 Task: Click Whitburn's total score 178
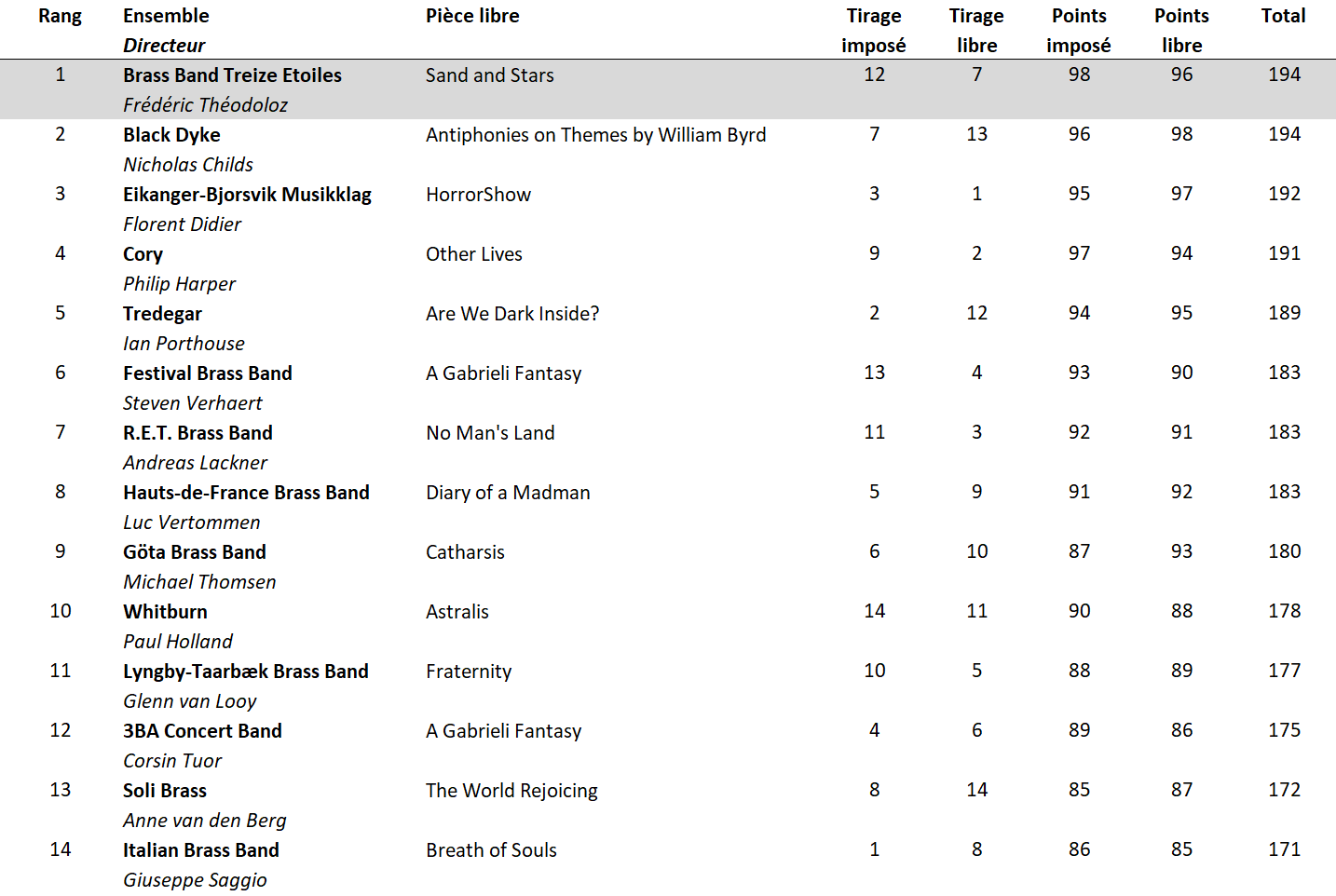click(x=1284, y=611)
